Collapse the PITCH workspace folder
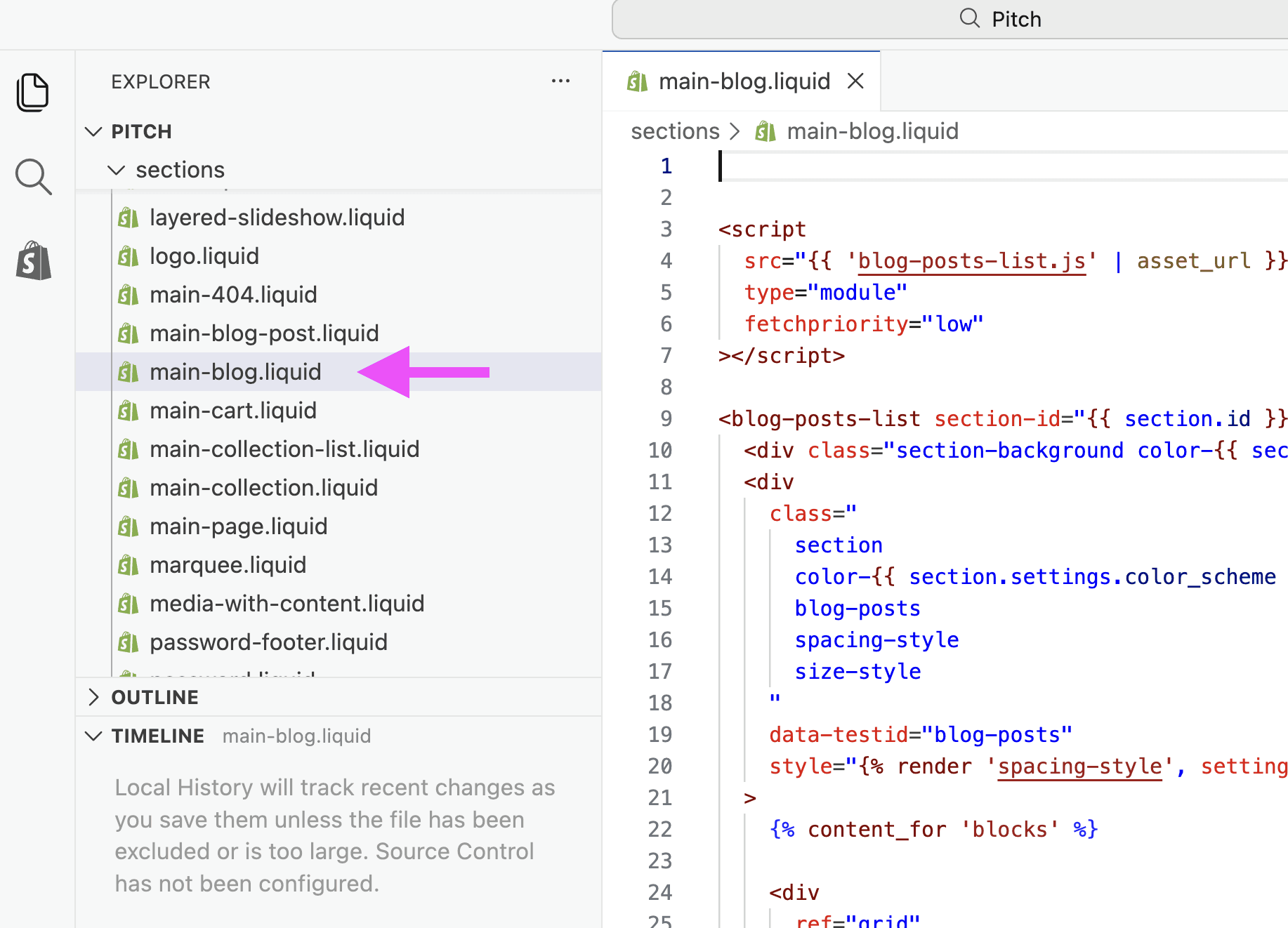This screenshot has height=928, width=1288. 93,131
